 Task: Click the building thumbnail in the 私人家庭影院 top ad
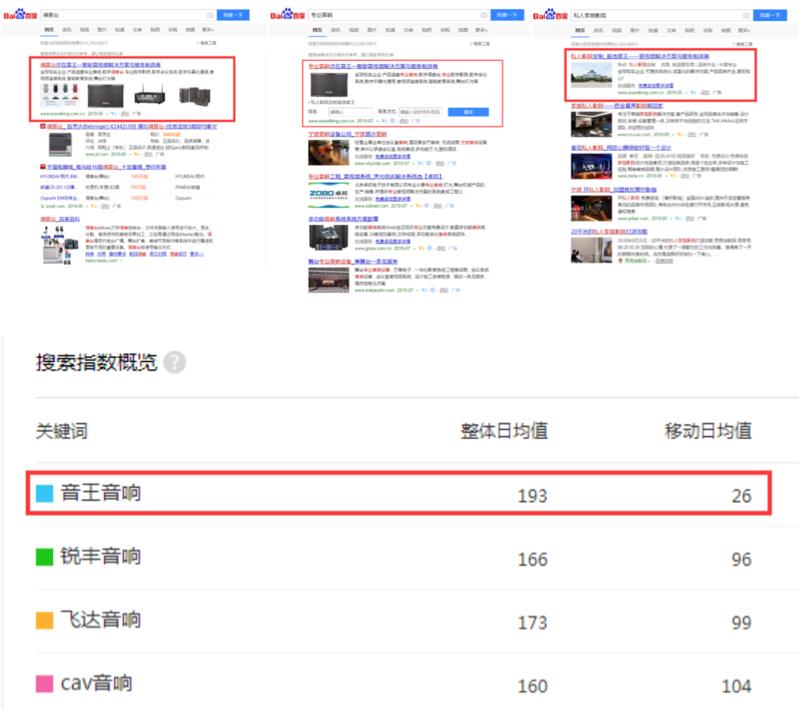(x=592, y=74)
